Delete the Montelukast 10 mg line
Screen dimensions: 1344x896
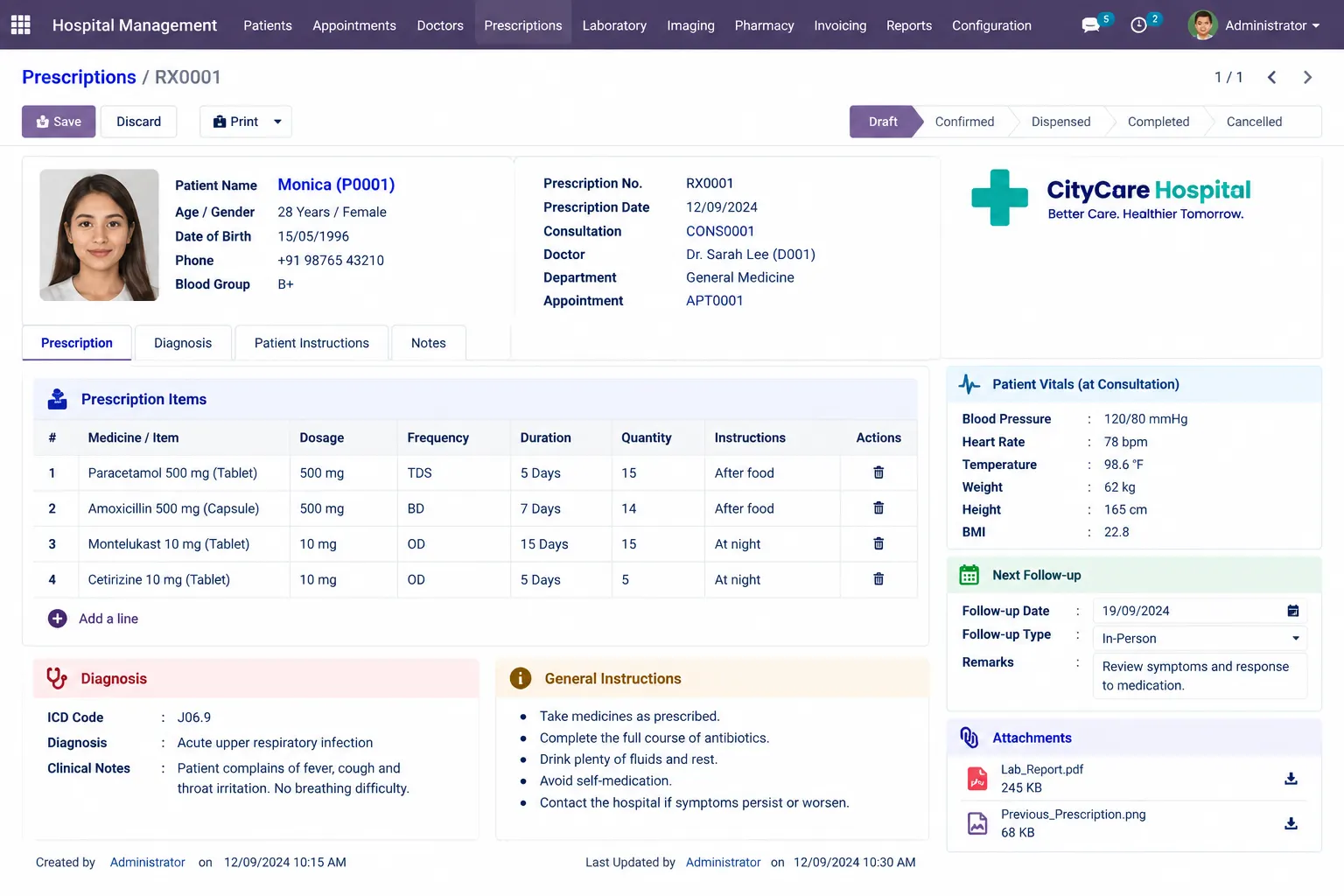tap(878, 543)
